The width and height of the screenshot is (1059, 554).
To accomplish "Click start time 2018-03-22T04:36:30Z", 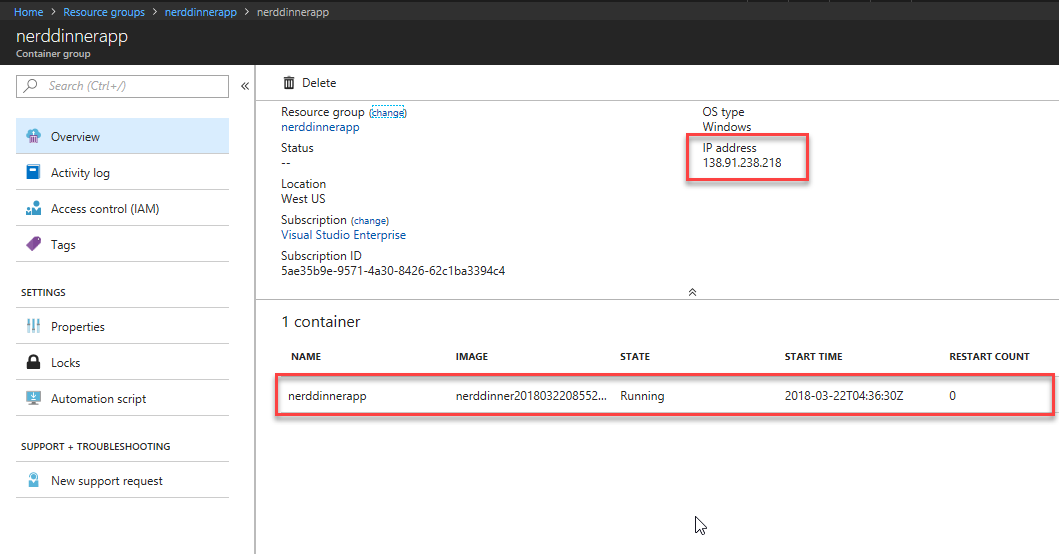I will (844, 396).
